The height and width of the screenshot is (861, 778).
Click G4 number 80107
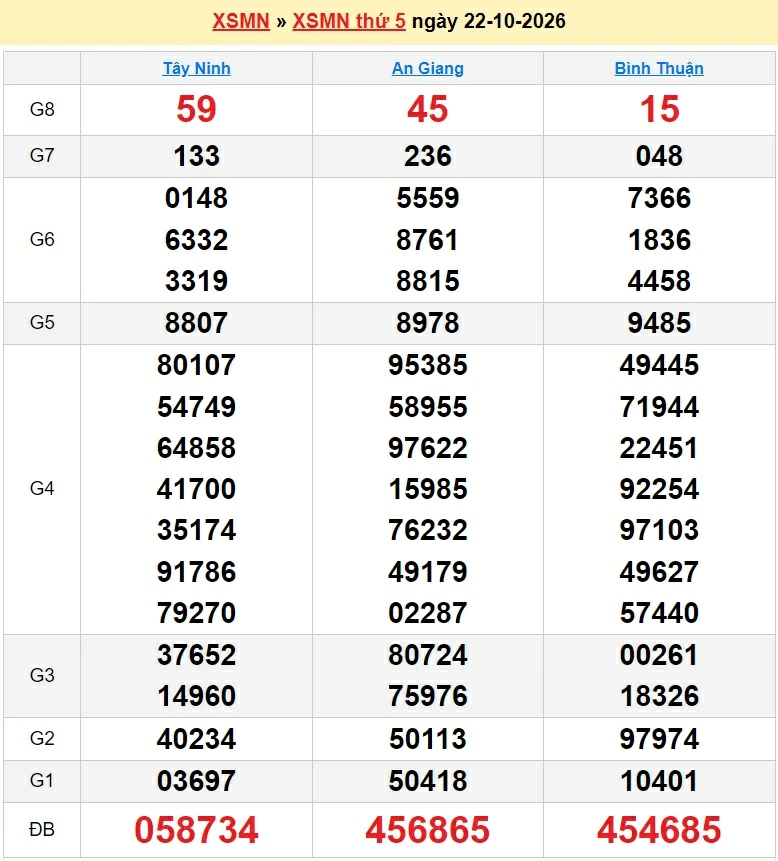[x=197, y=365]
